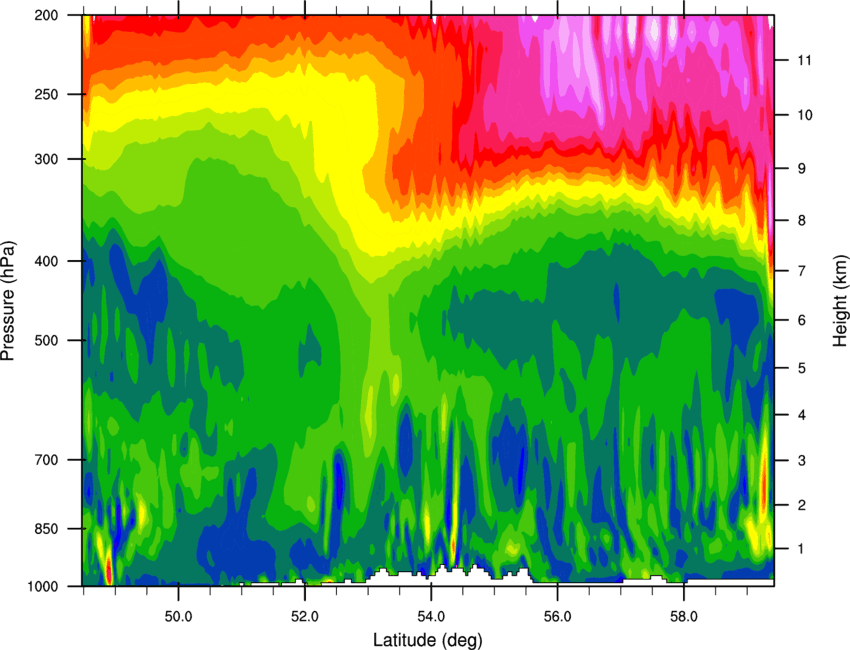Click the 'Height (km)' axis title

click(x=841, y=301)
